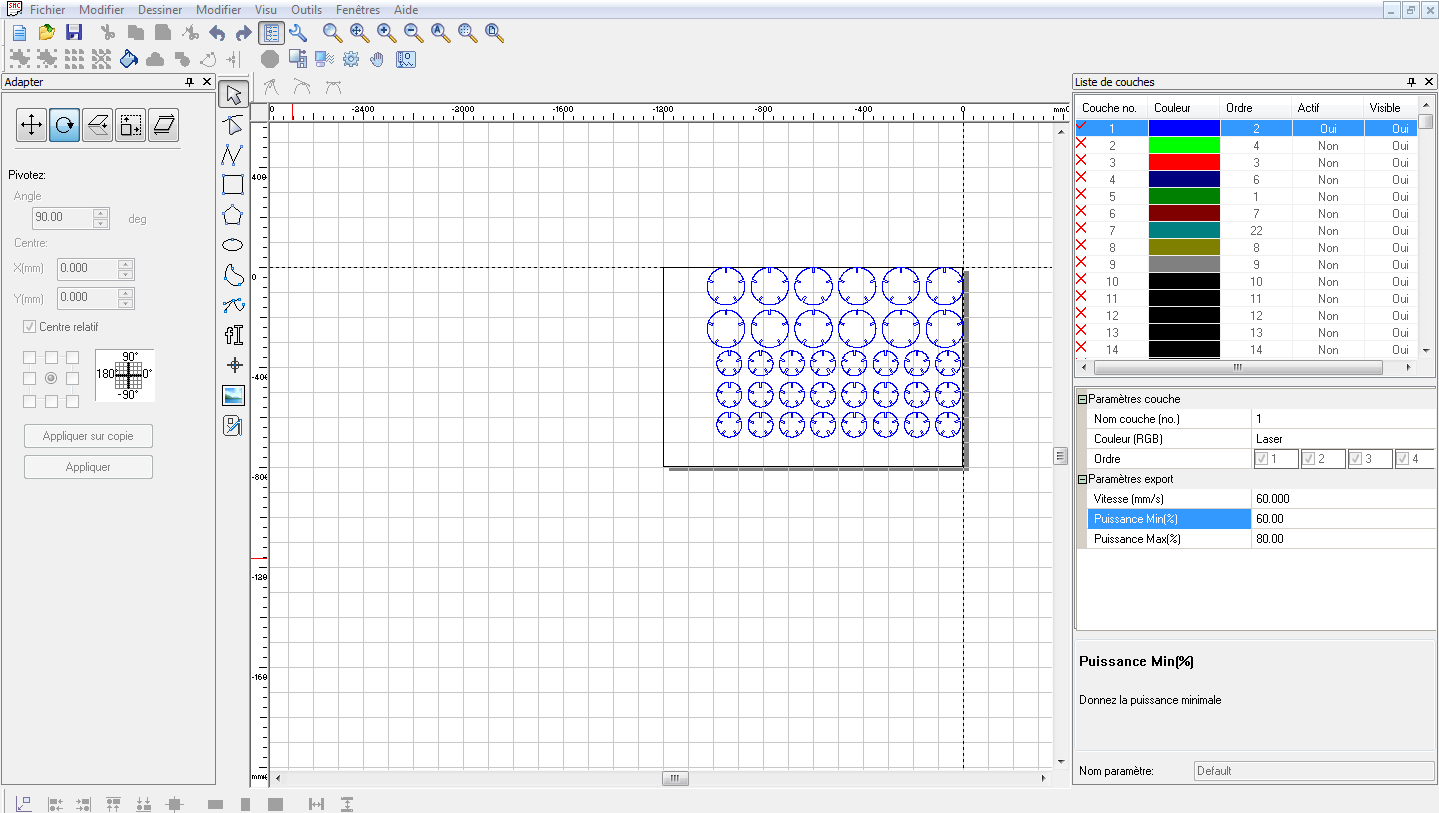Select the Puissance Max(%) value 80.00
The height and width of the screenshot is (813, 1439).
tap(1343, 539)
